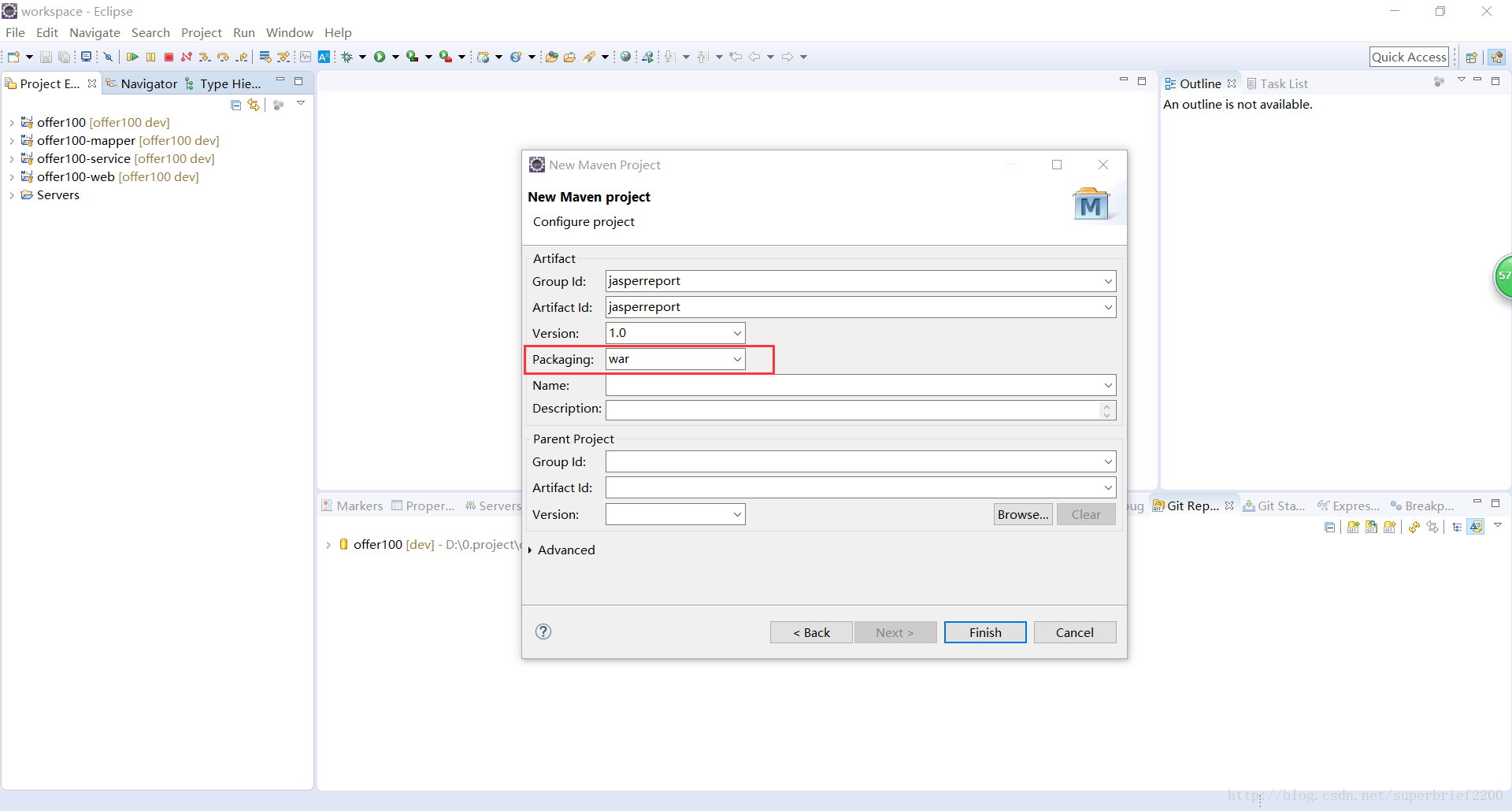Image resolution: width=1512 pixels, height=811 pixels.
Task: Open the Packaging war dropdown
Action: (x=737, y=359)
